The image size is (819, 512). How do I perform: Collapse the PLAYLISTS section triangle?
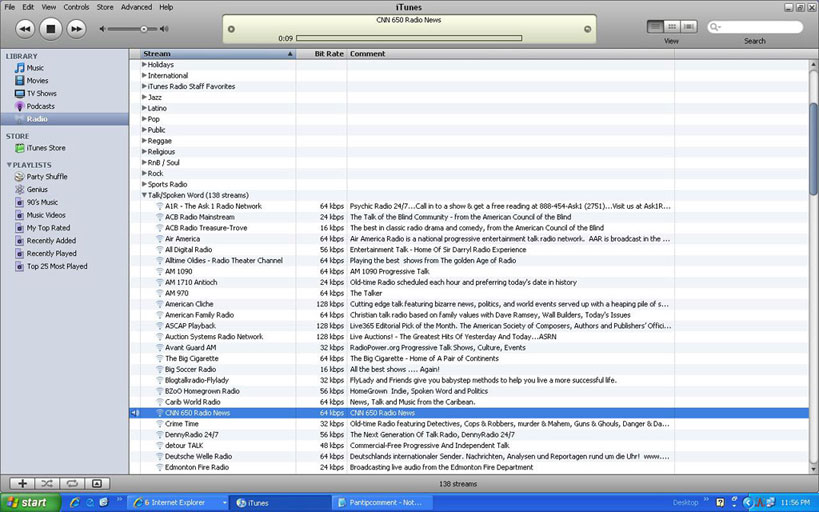(x=9, y=165)
